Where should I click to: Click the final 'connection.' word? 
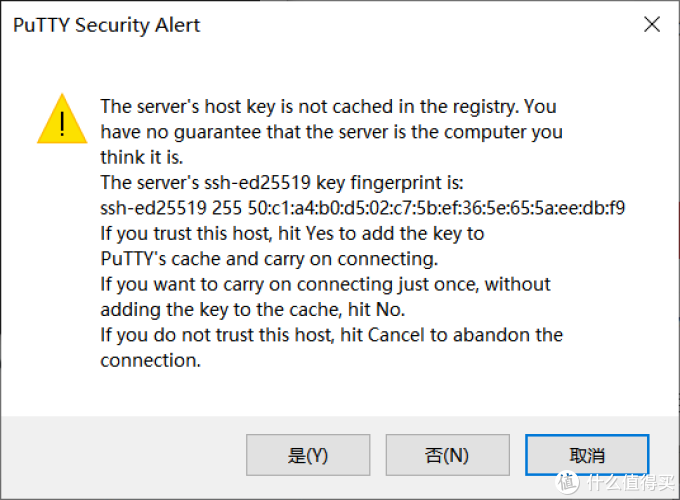point(151,360)
